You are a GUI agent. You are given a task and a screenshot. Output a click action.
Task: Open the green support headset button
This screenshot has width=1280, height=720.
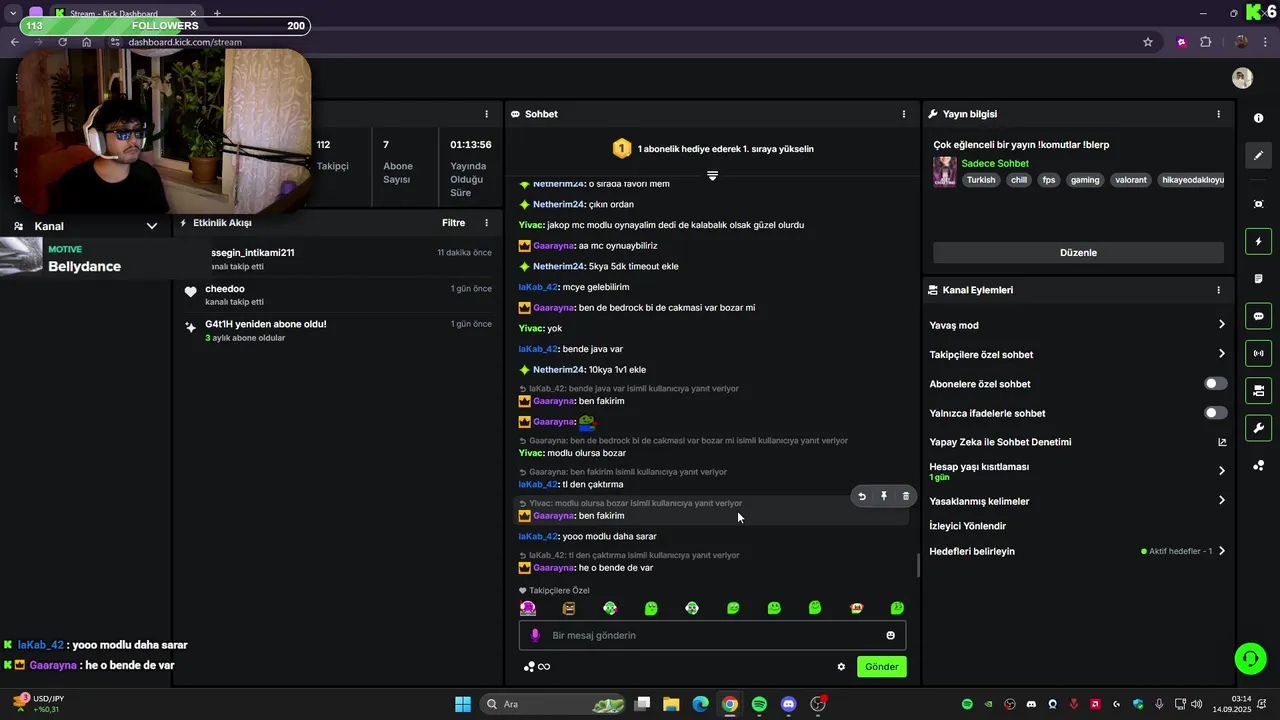[1250, 658]
